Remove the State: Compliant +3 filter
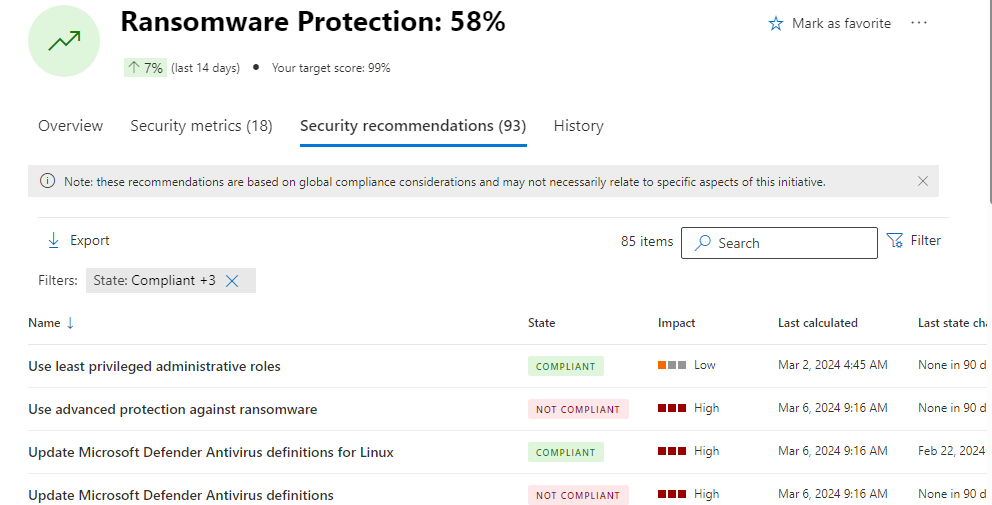Viewport: 992px width, 505px height. click(232, 281)
